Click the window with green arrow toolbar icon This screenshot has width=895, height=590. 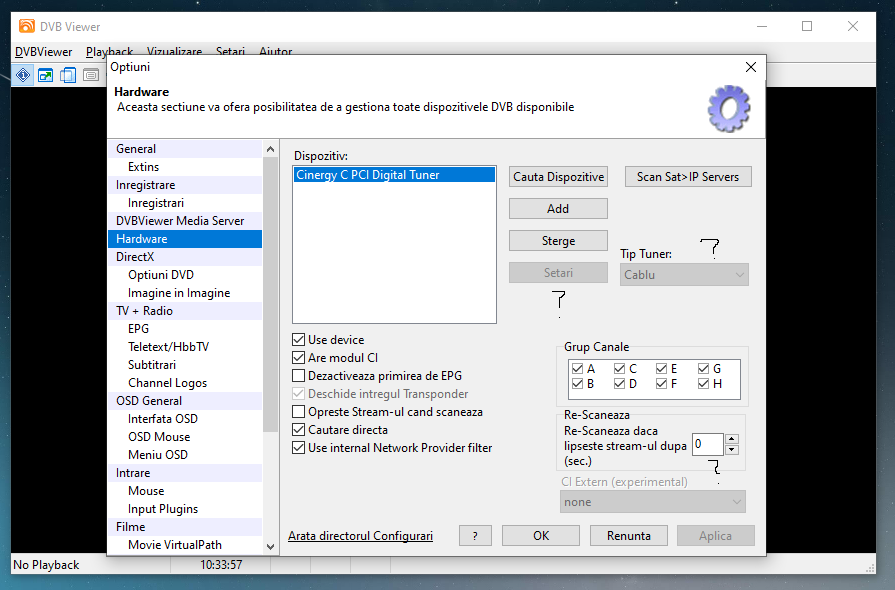pyautogui.click(x=46, y=75)
